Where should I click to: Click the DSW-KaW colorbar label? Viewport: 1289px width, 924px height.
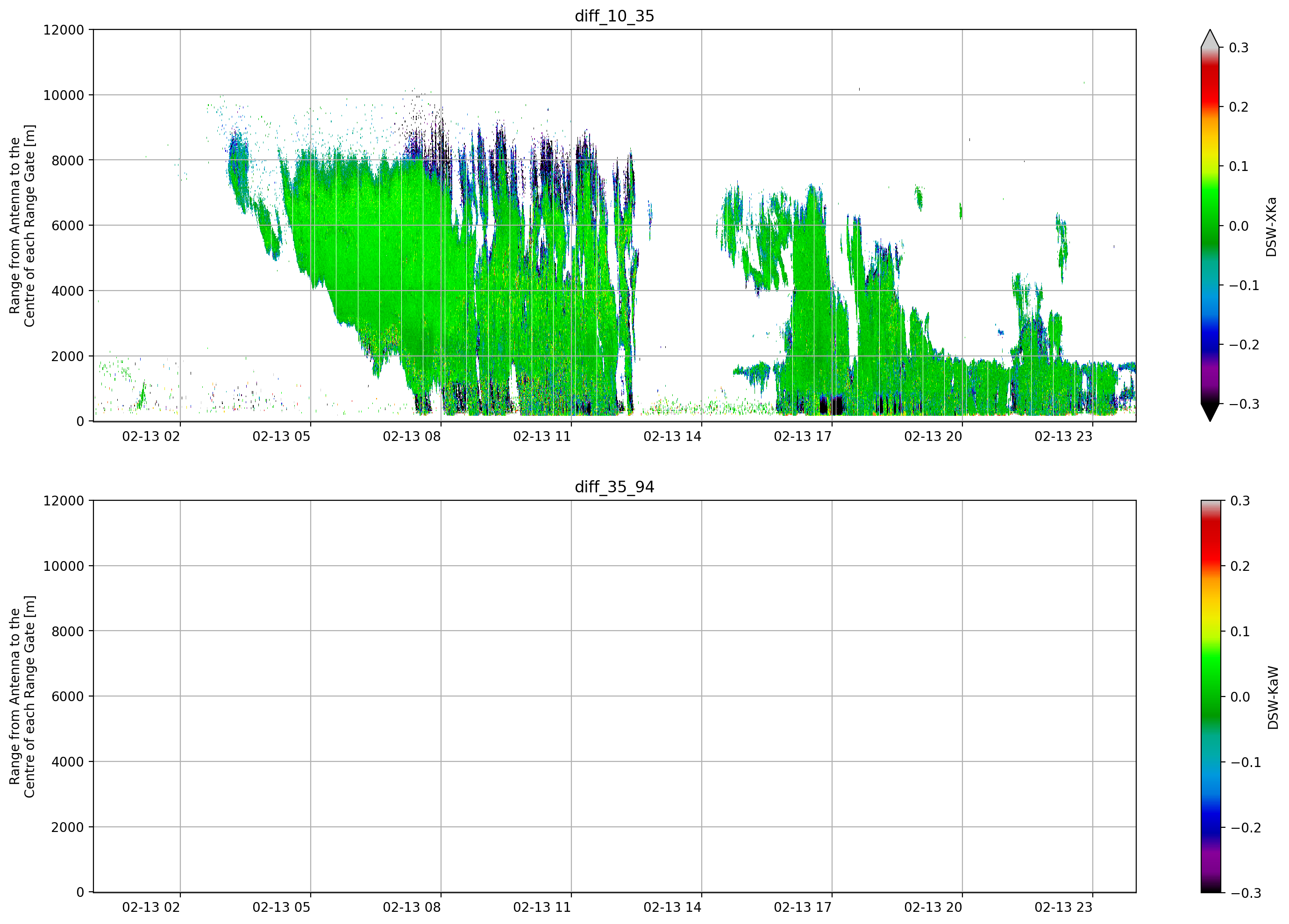click(x=1273, y=698)
